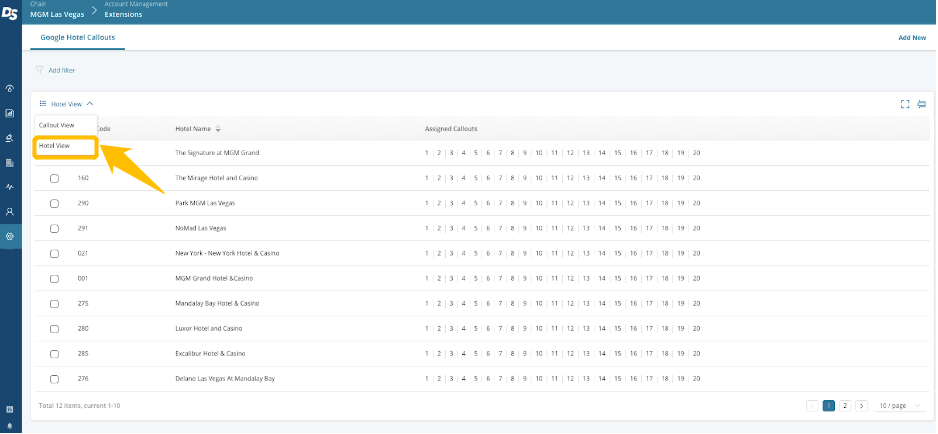Screen dimensions: 938x434
Task: Click hotel code 021
Action: [x=83, y=254]
